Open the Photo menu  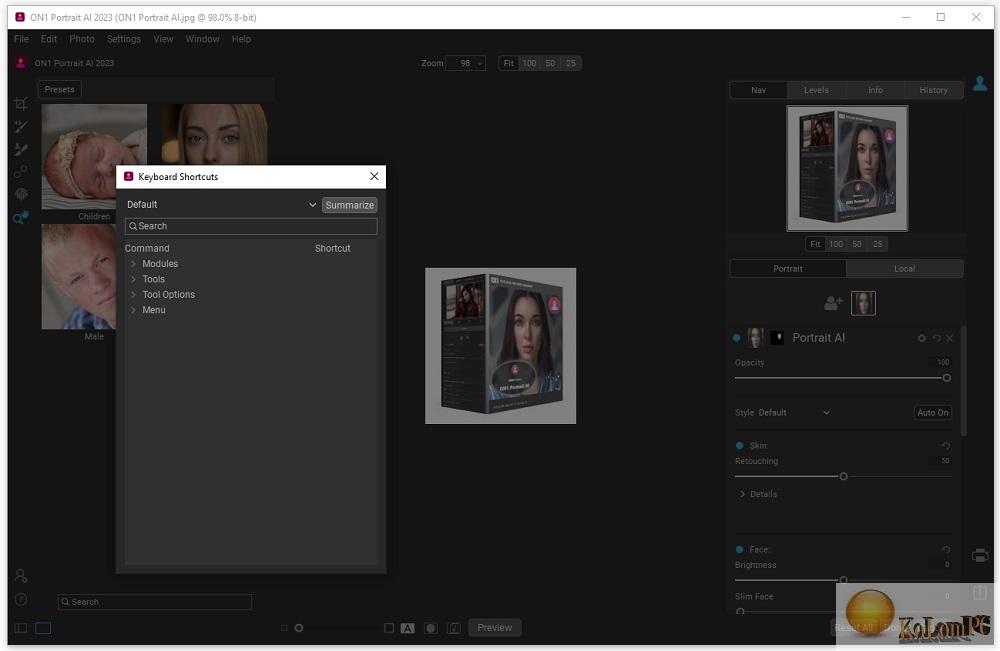click(x=82, y=39)
